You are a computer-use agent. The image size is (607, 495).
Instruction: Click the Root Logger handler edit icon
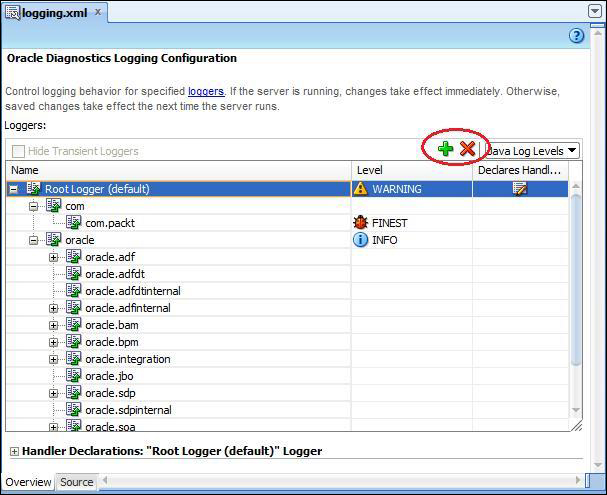tap(519, 189)
